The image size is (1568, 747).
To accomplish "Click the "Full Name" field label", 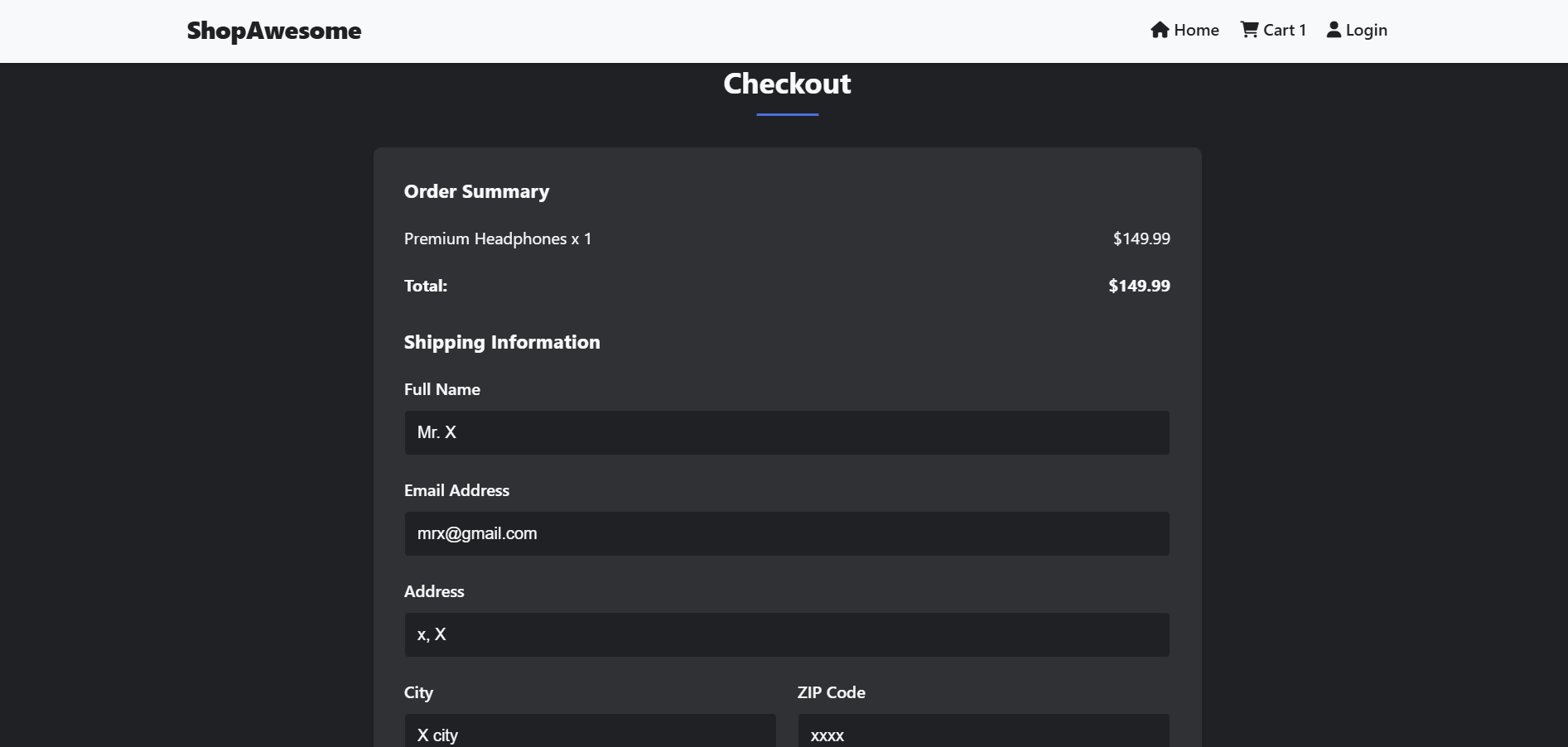I will point(442,389).
